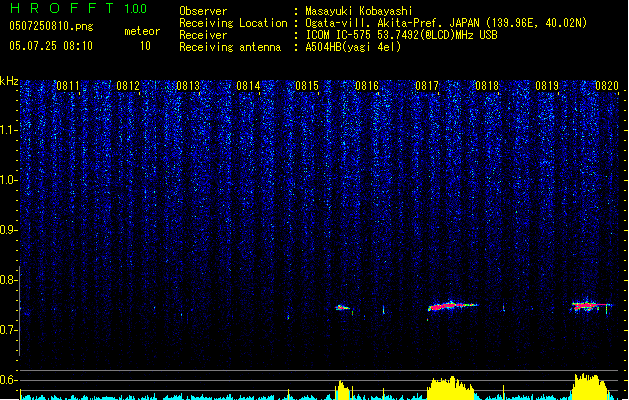Click the receiver ICOM IC-575 frequency text
Screen dimensions: 629x400
click(401, 35)
